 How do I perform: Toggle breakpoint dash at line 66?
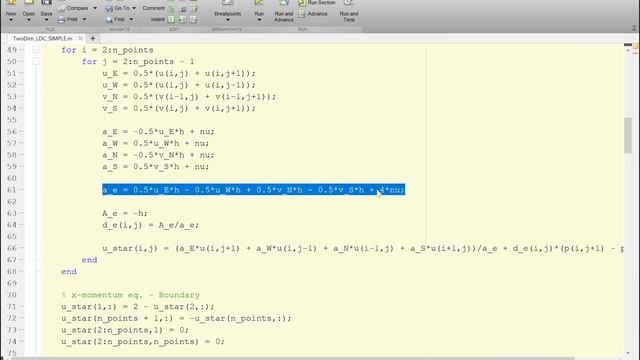click(x=21, y=248)
